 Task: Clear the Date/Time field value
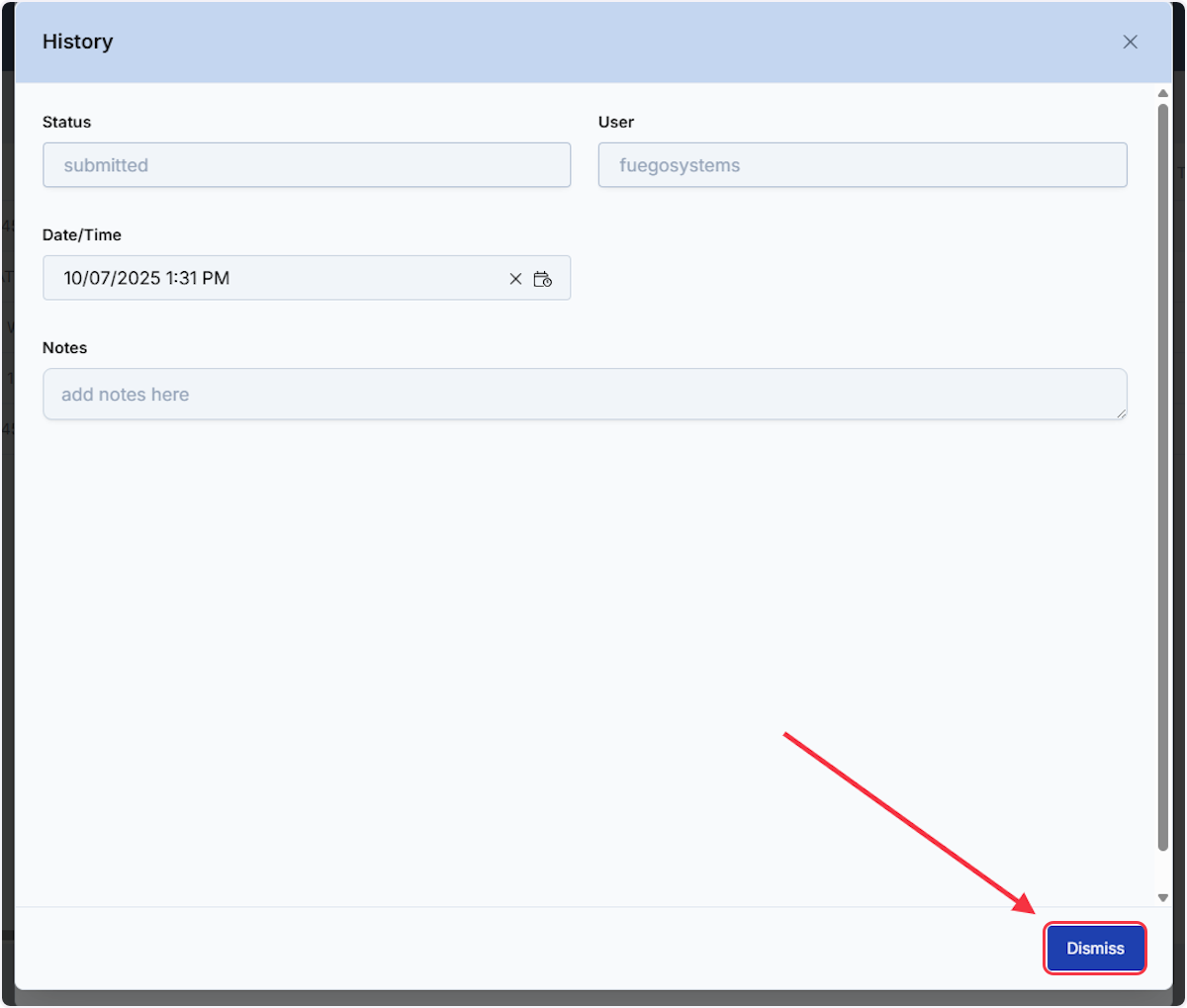515,279
